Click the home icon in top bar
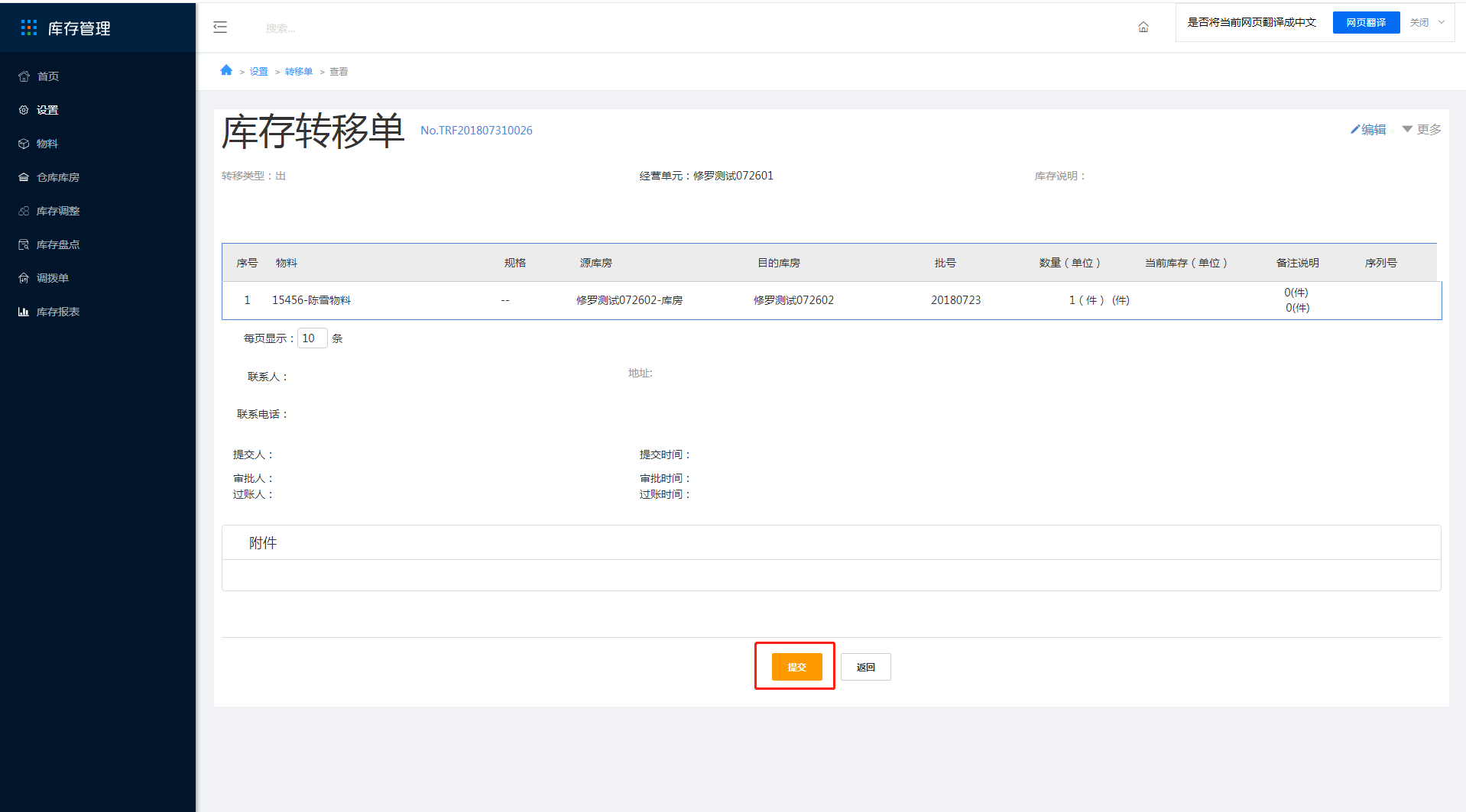Screen dimensions: 1466x812 point(1143,27)
